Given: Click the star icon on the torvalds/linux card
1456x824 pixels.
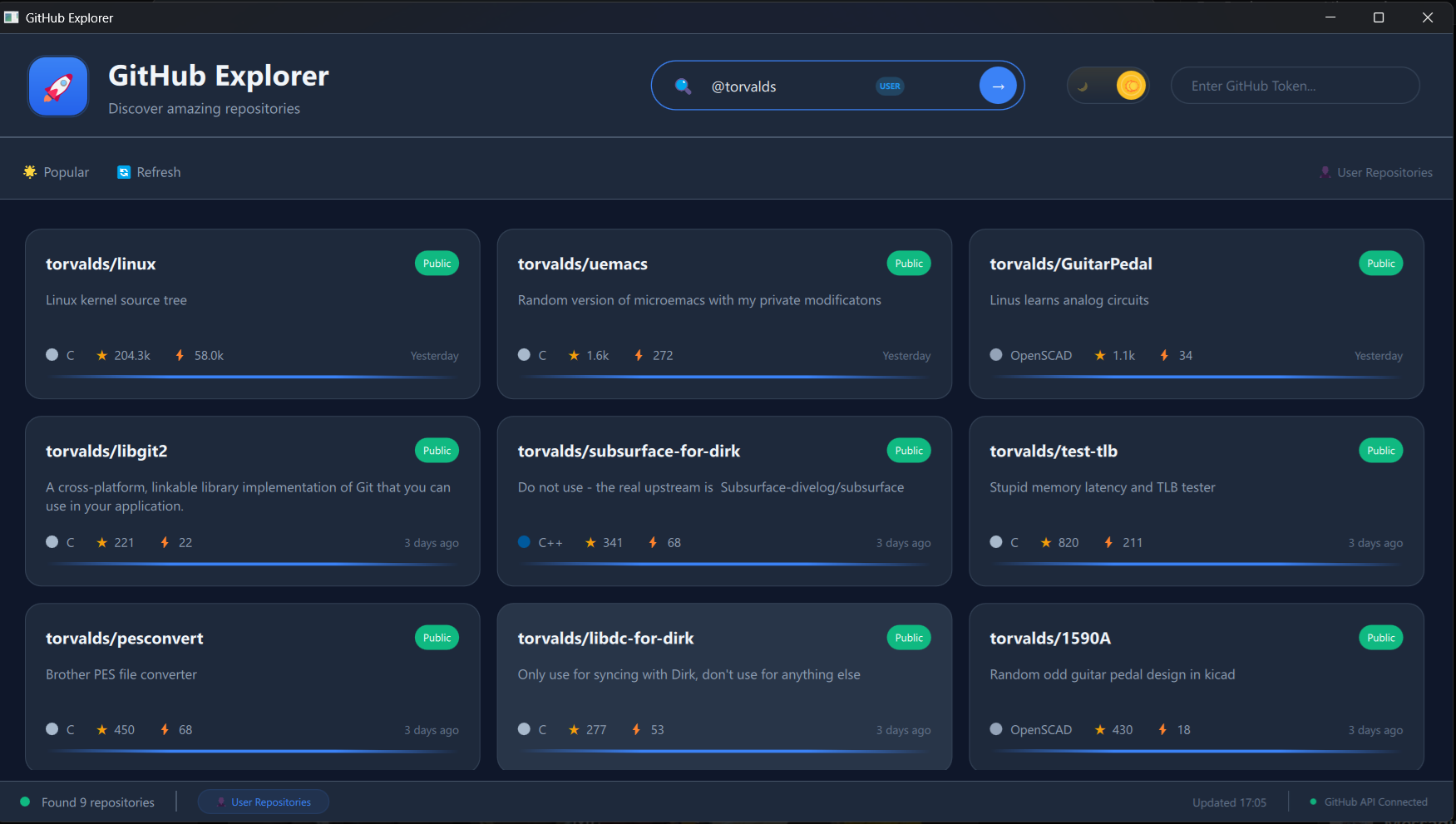Looking at the screenshot, I should [x=102, y=355].
